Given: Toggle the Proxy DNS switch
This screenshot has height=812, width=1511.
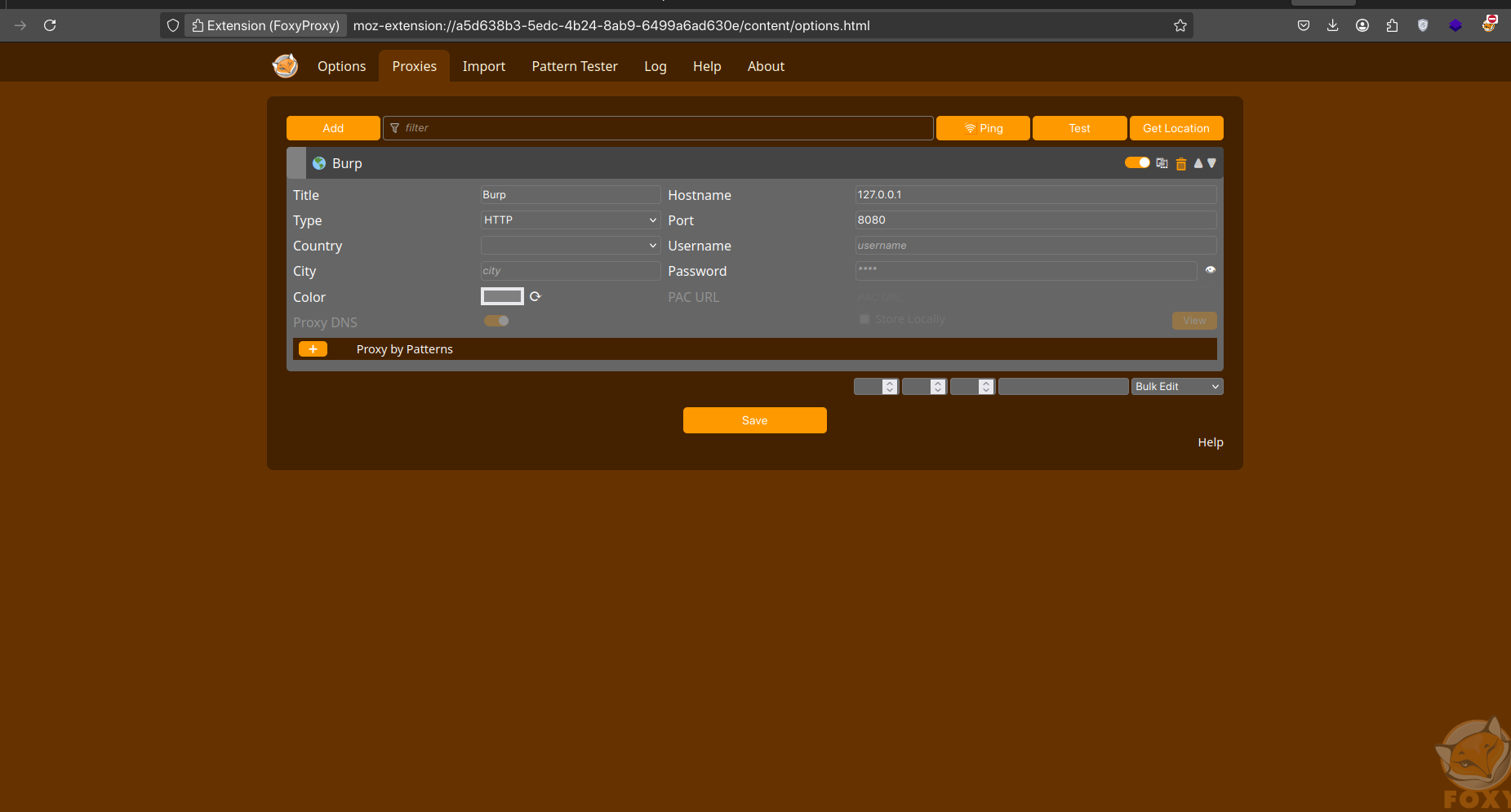Looking at the screenshot, I should (x=496, y=321).
